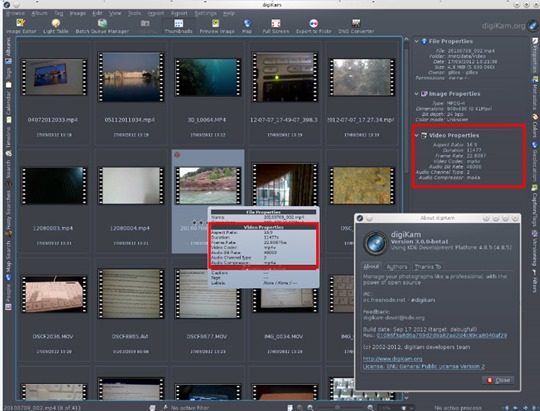540x411 pixels.
Task: Open the Geolocation right sidebar tab
Action: tap(534, 162)
